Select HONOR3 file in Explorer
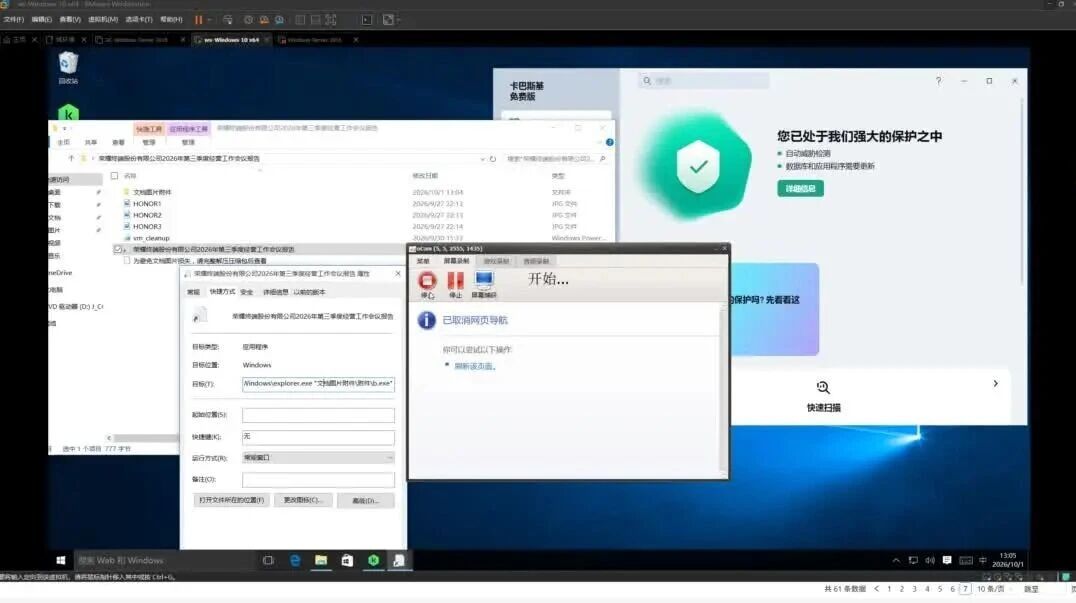The height and width of the screenshot is (603, 1076). pos(147,226)
